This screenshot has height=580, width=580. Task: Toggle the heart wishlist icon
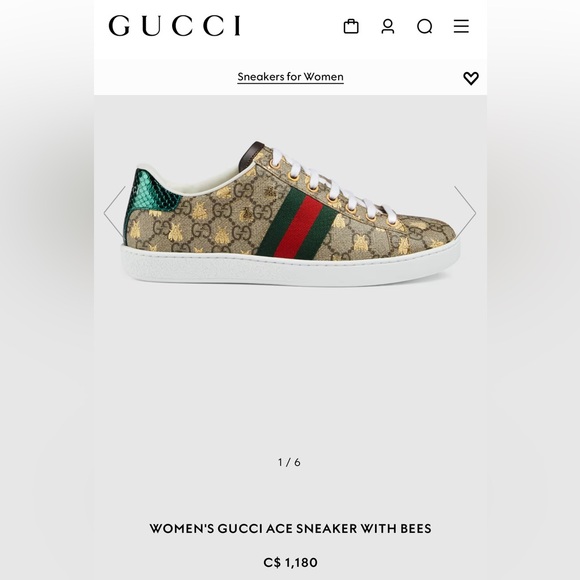[471, 78]
